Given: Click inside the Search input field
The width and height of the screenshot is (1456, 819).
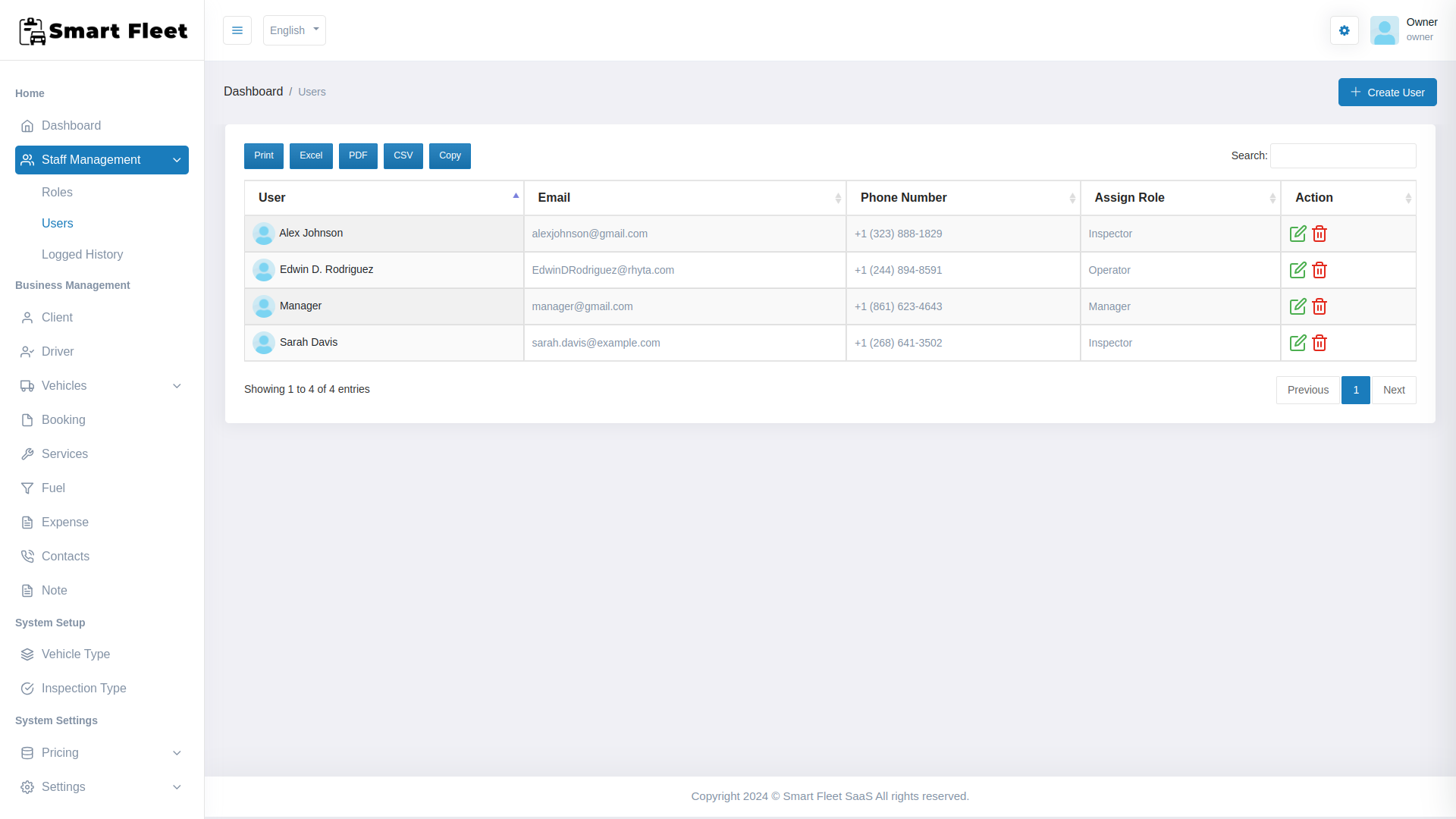Looking at the screenshot, I should click(1342, 155).
